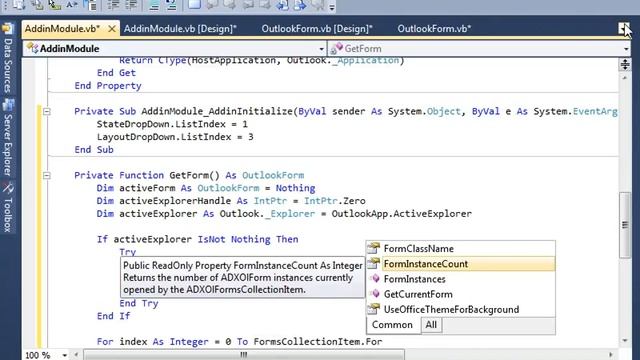Click the FormInstanceCount property description tooltip
Image resolution: width=640 pixels, height=360 pixels.
point(242,278)
